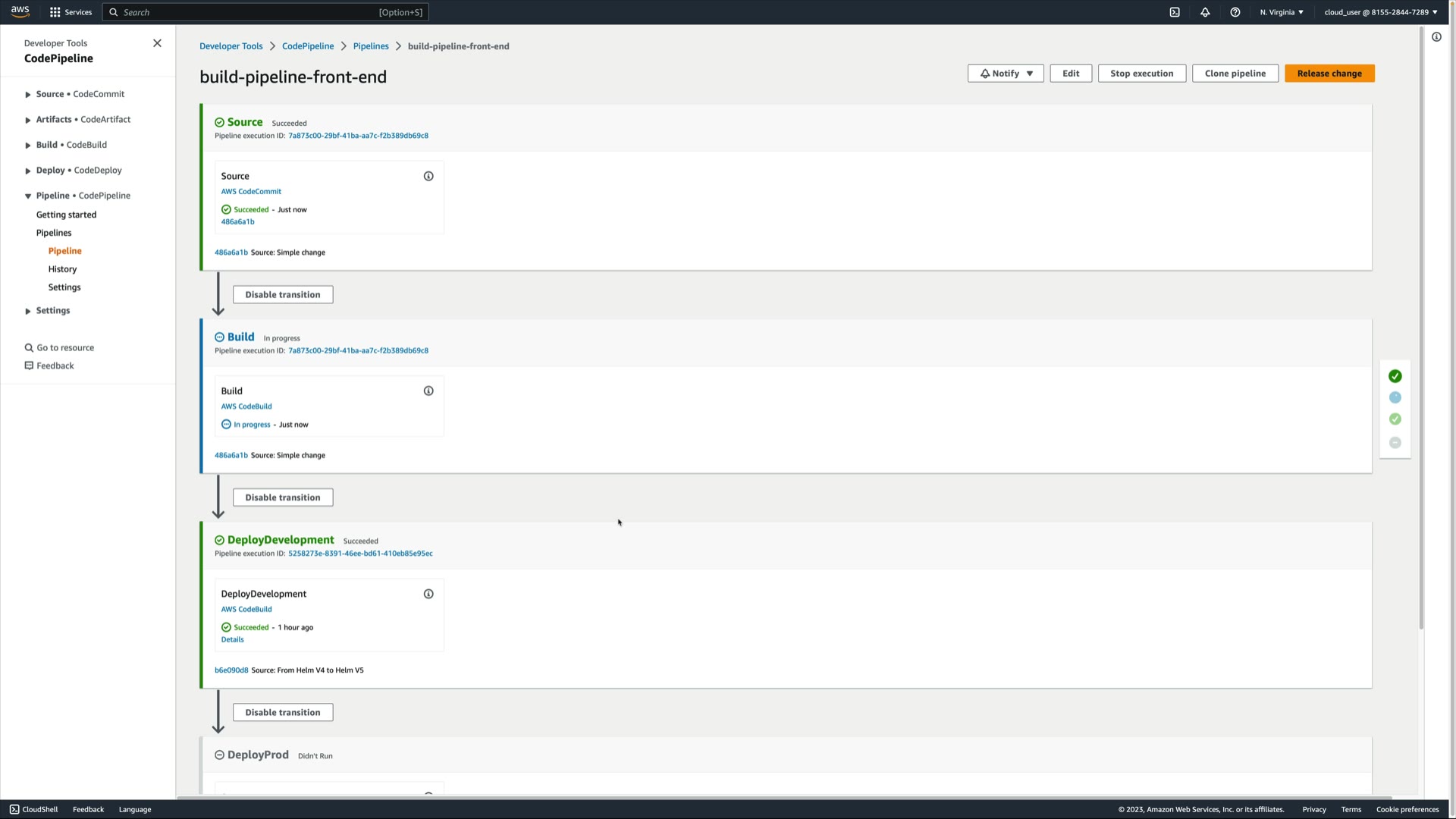Open the Notify dropdown

(1006, 74)
